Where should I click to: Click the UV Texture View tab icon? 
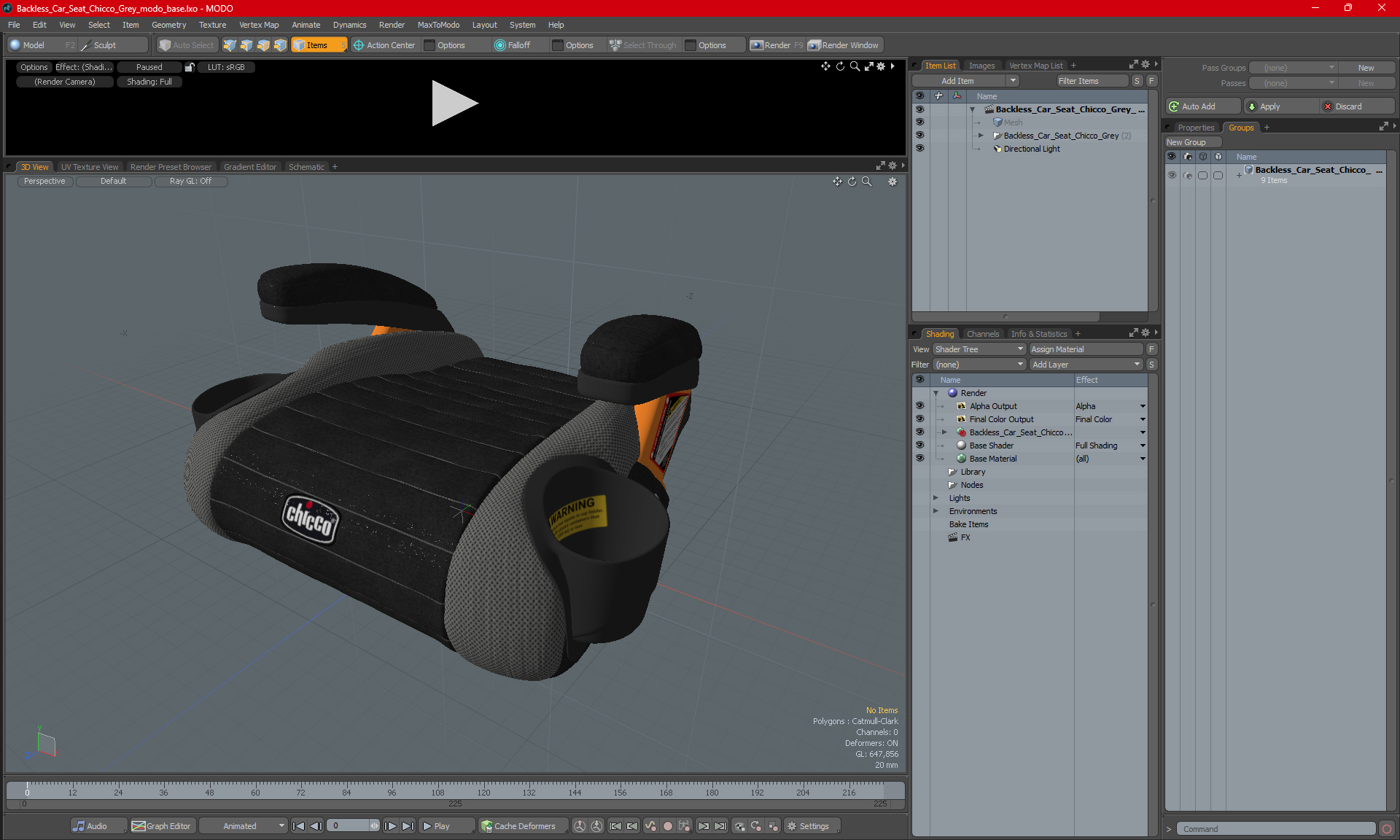(90, 167)
